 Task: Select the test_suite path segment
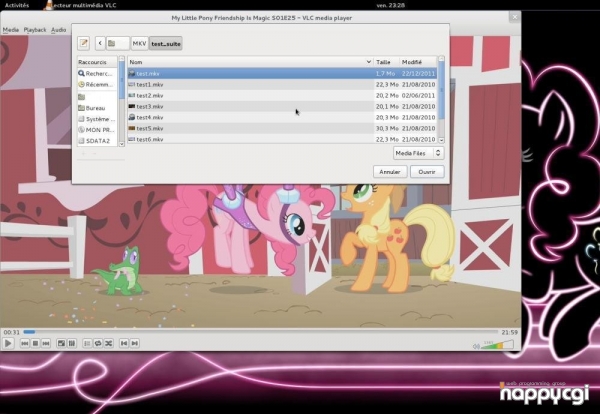click(166, 44)
